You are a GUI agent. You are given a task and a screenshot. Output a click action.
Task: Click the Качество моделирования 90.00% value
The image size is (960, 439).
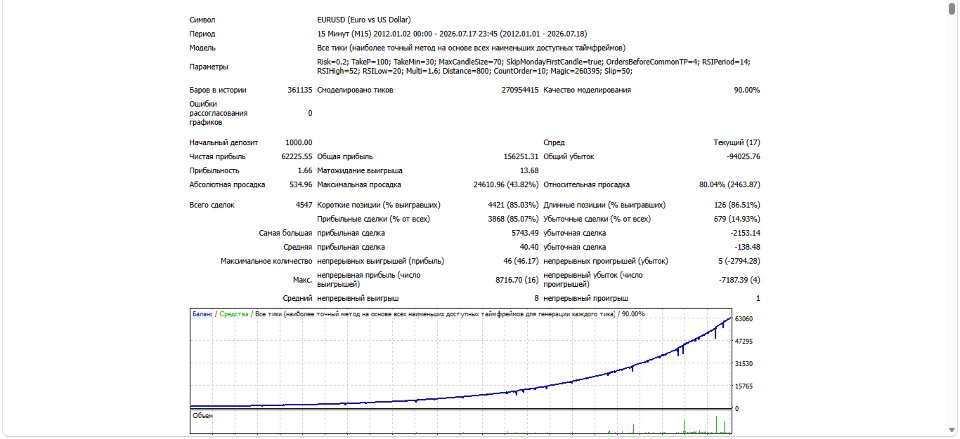tap(747, 90)
